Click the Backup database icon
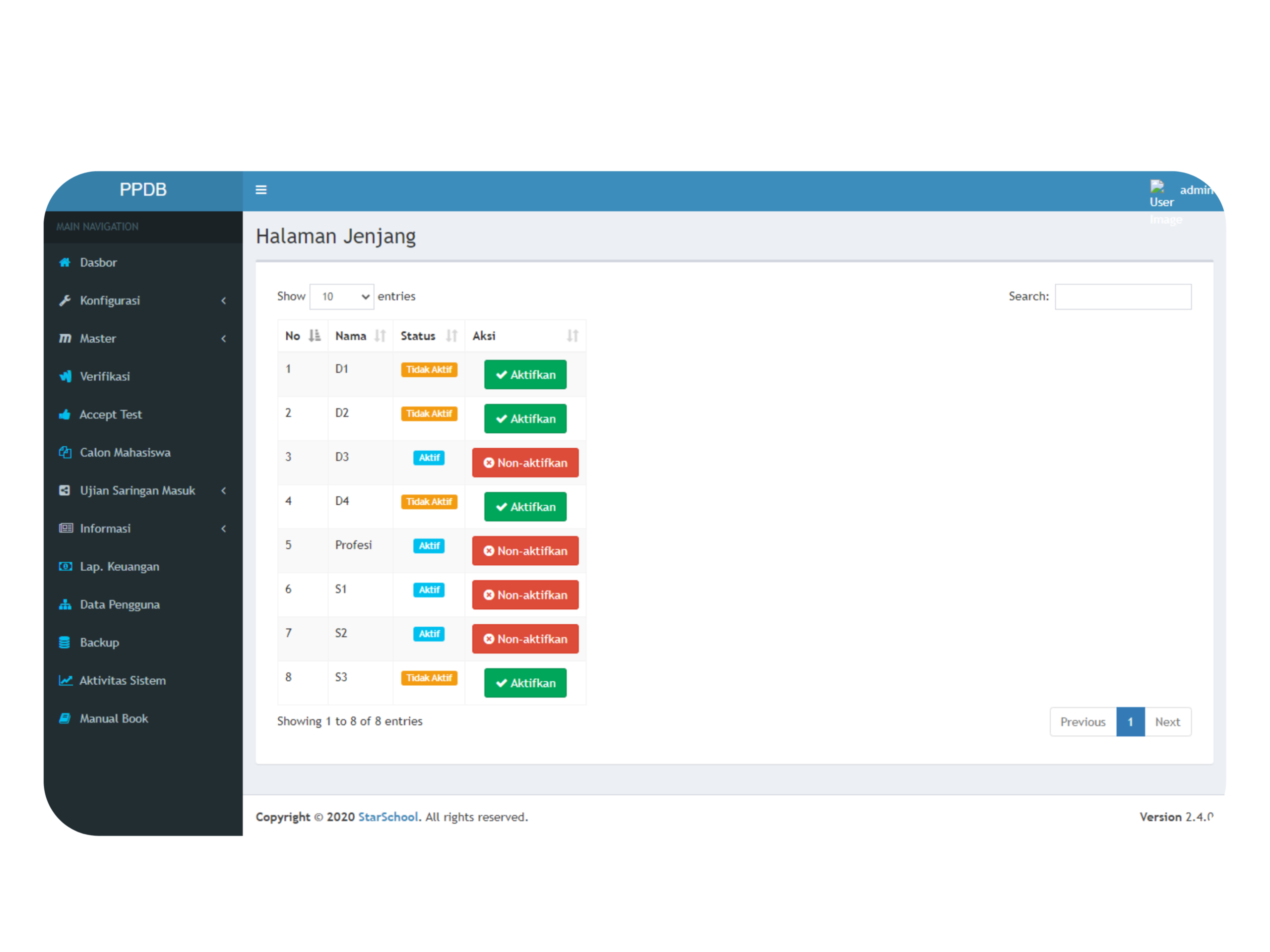The width and height of the screenshot is (1270, 952). [x=65, y=642]
